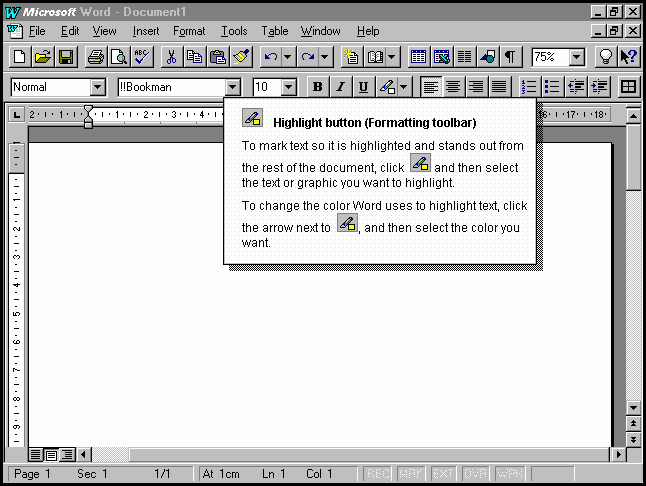This screenshot has height=486, width=646.
Task: Switch to Normal view button
Action: tap(36, 455)
